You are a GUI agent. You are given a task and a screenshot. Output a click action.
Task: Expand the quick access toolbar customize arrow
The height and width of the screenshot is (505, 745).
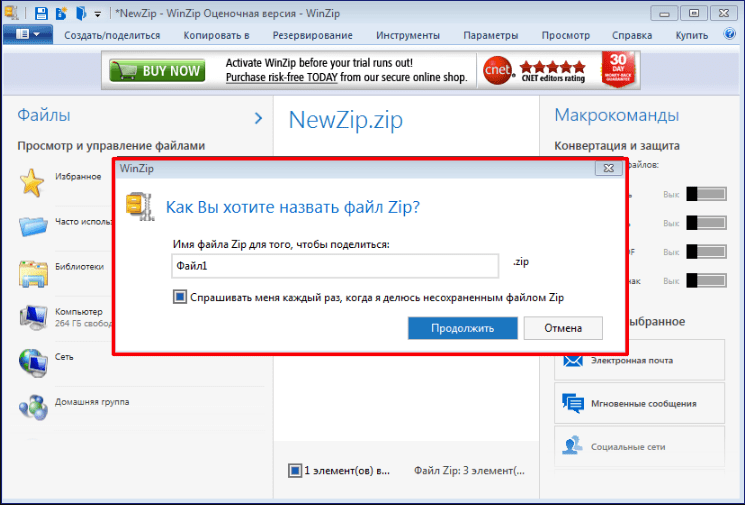click(x=97, y=14)
